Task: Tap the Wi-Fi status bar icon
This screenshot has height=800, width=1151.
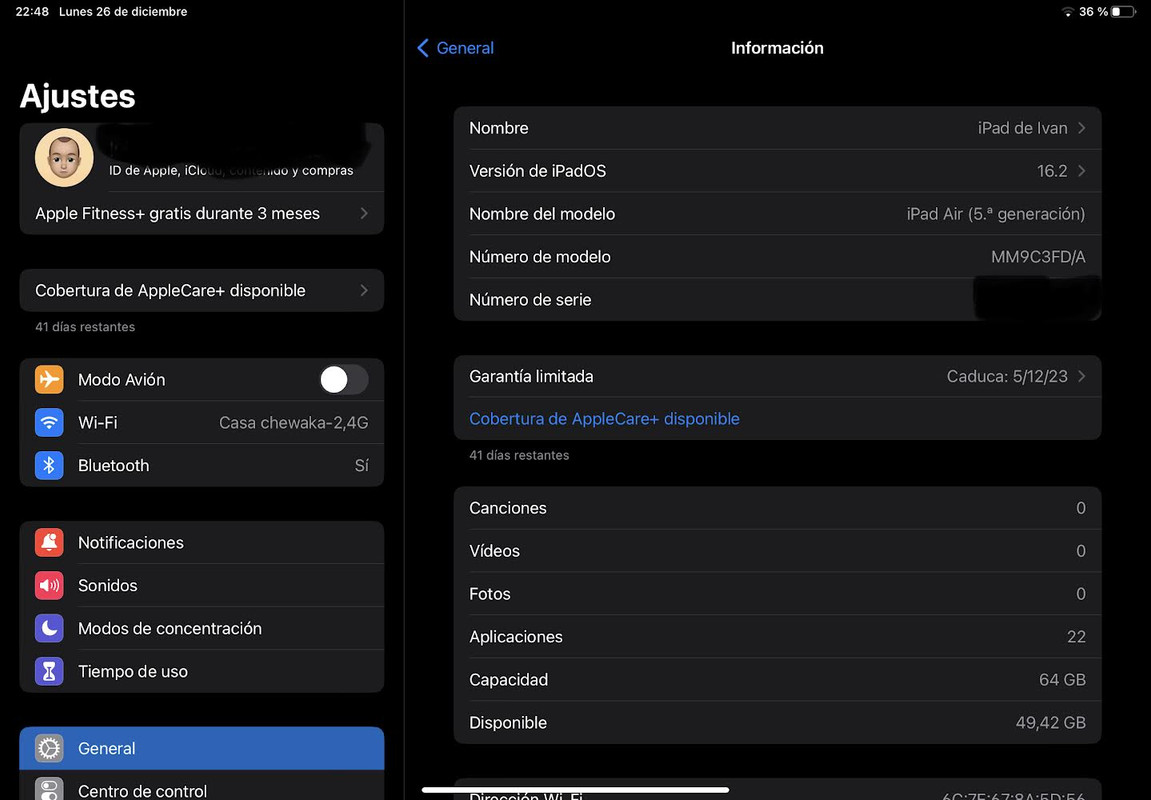Action: (x=1067, y=12)
